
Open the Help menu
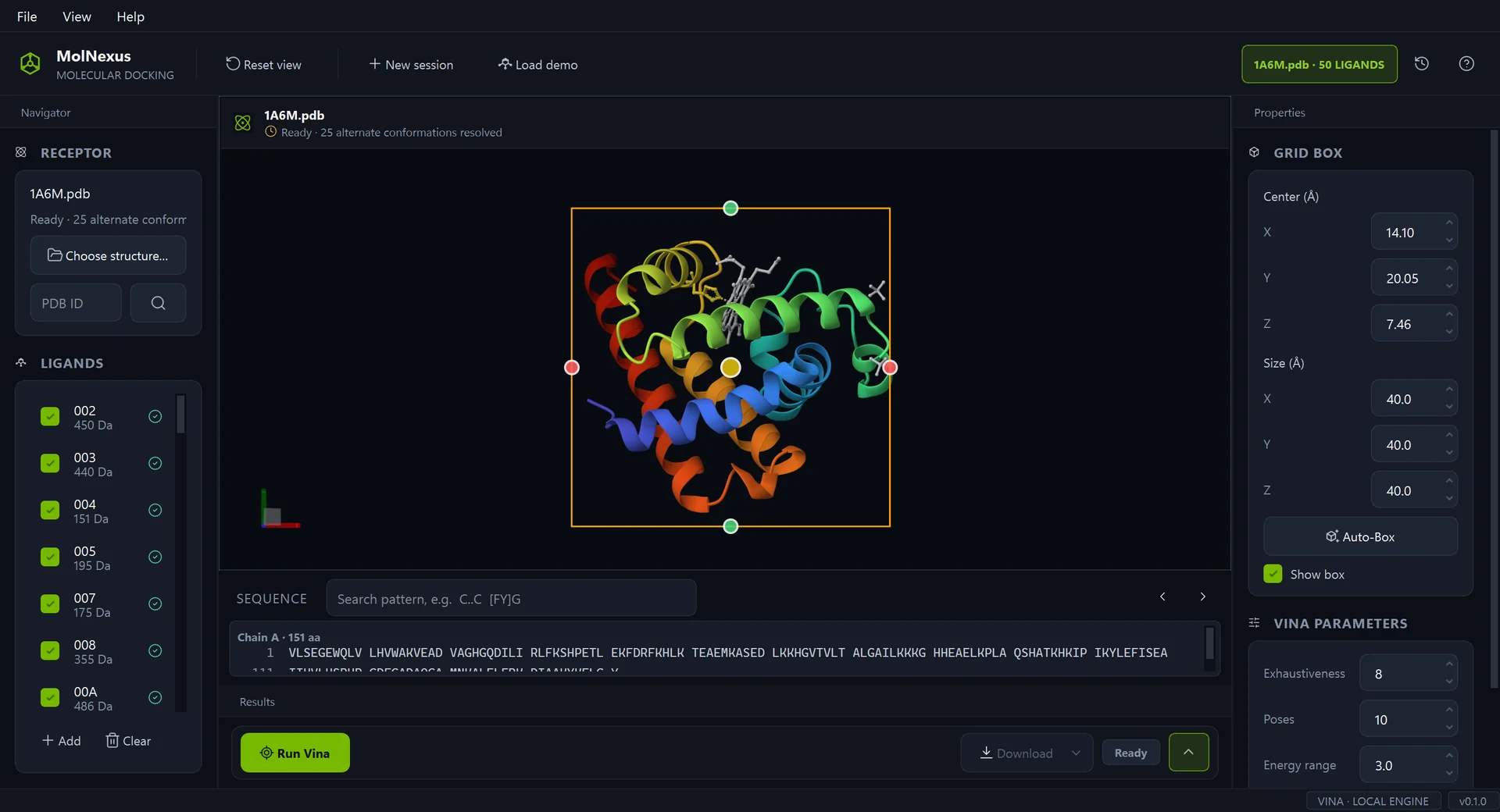pos(130,16)
